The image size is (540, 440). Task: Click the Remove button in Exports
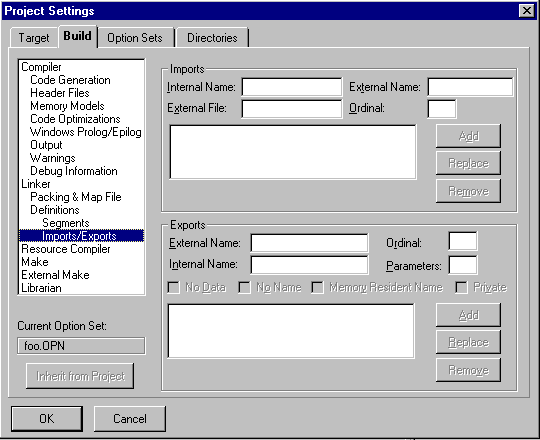tap(468, 370)
